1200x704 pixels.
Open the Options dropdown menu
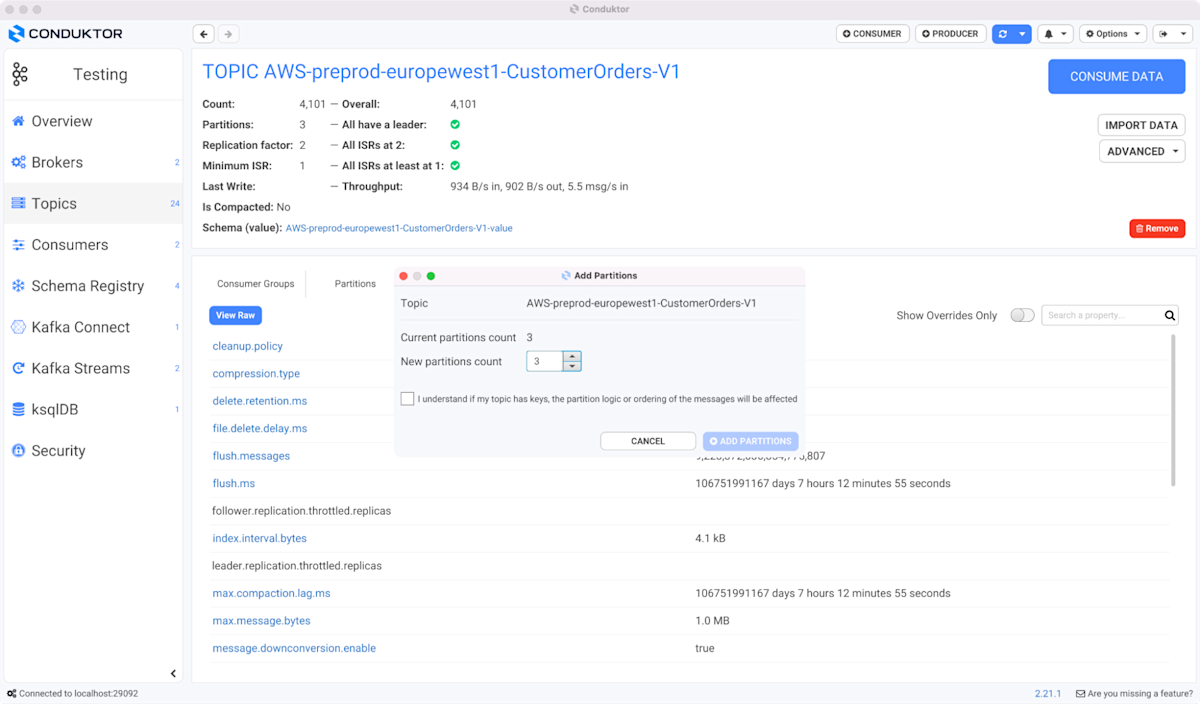point(1112,34)
